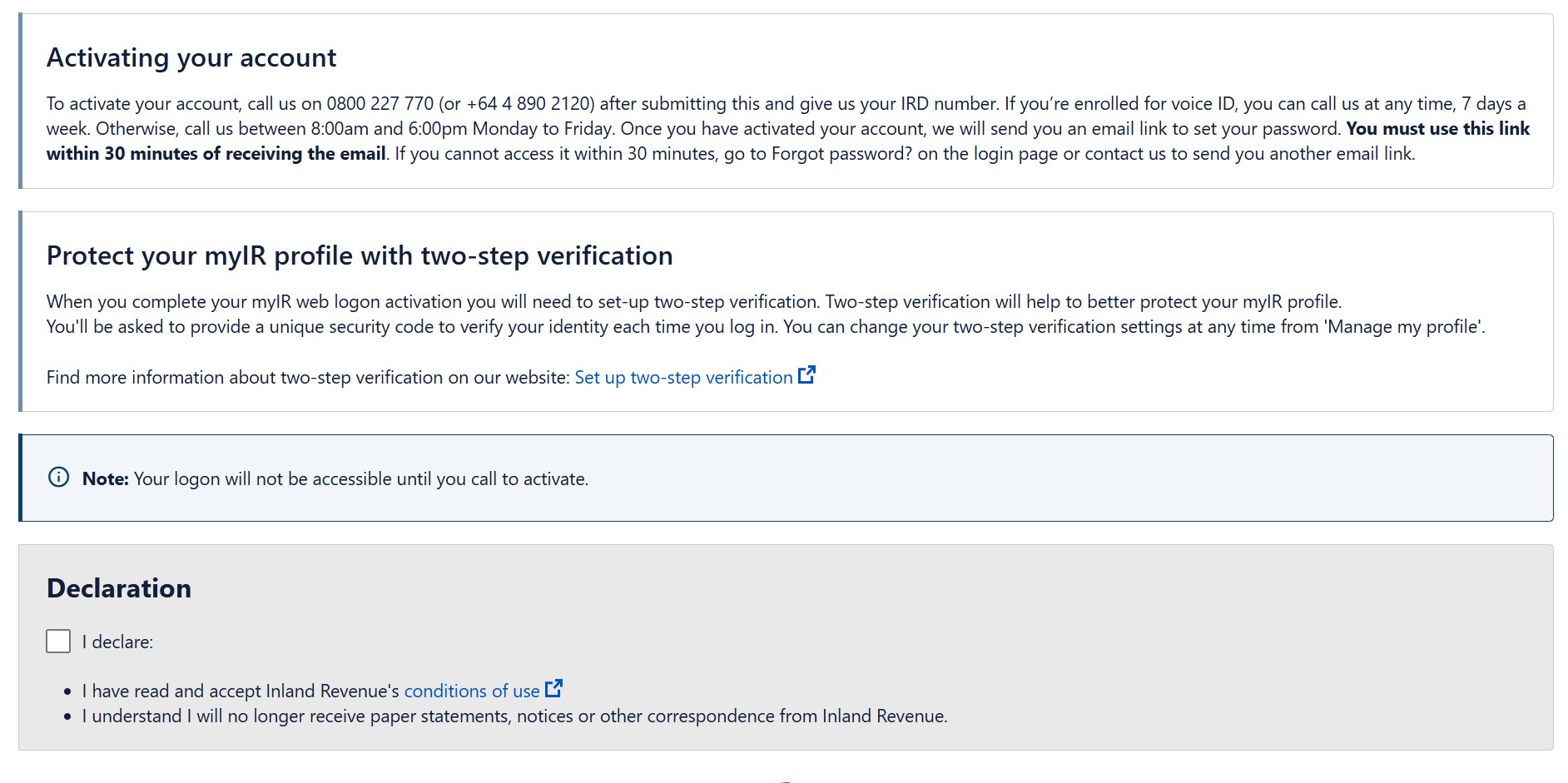Click the bold "Note:" label
This screenshot has width=1568, height=783.
pos(105,479)
